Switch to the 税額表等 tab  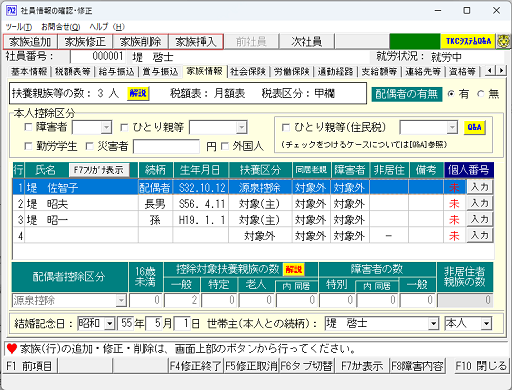(x=73, y=71)
